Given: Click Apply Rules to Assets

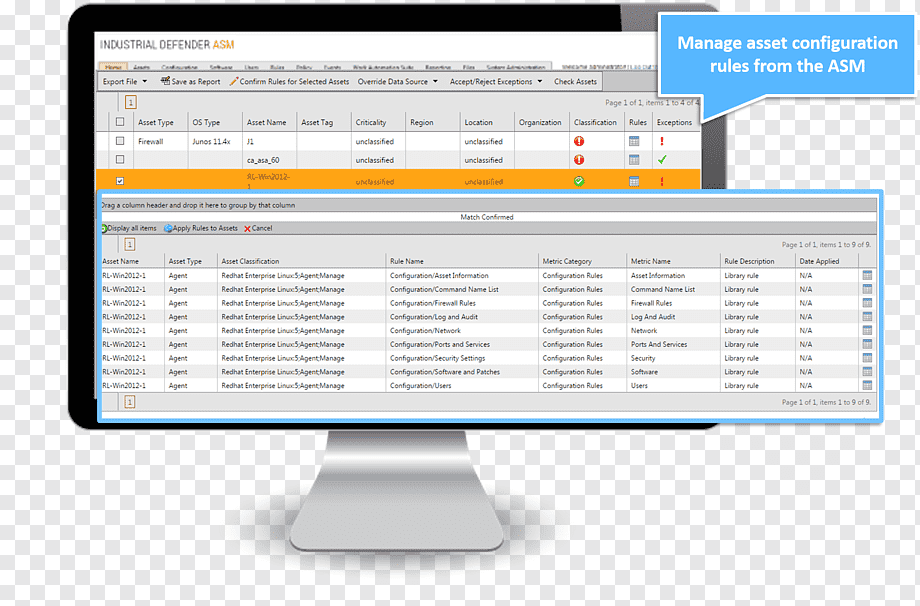Looking at the screenshot, I should point(201,228).
